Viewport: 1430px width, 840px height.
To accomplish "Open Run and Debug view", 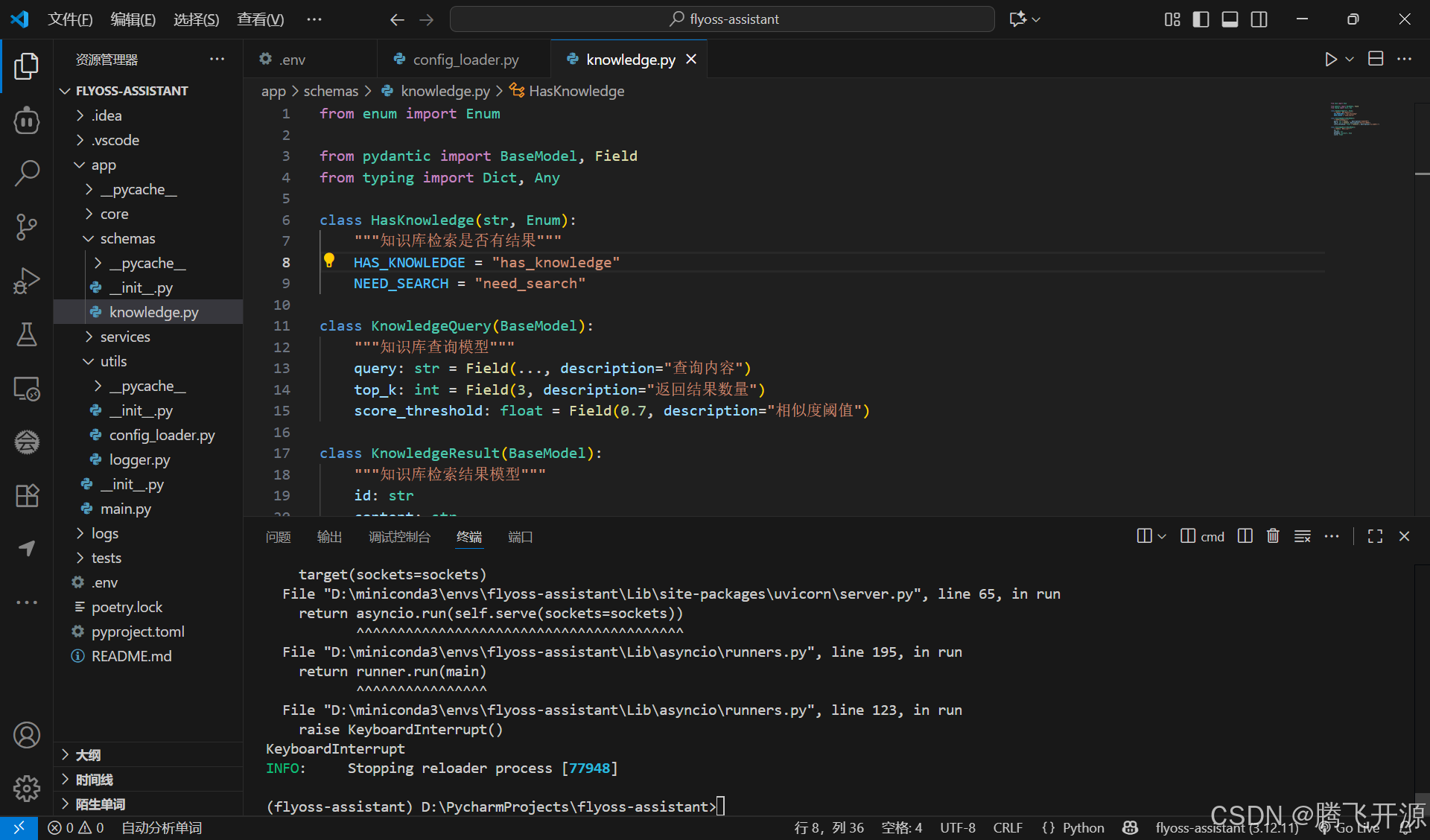I will pyautogui.click(x=27, y=281).
